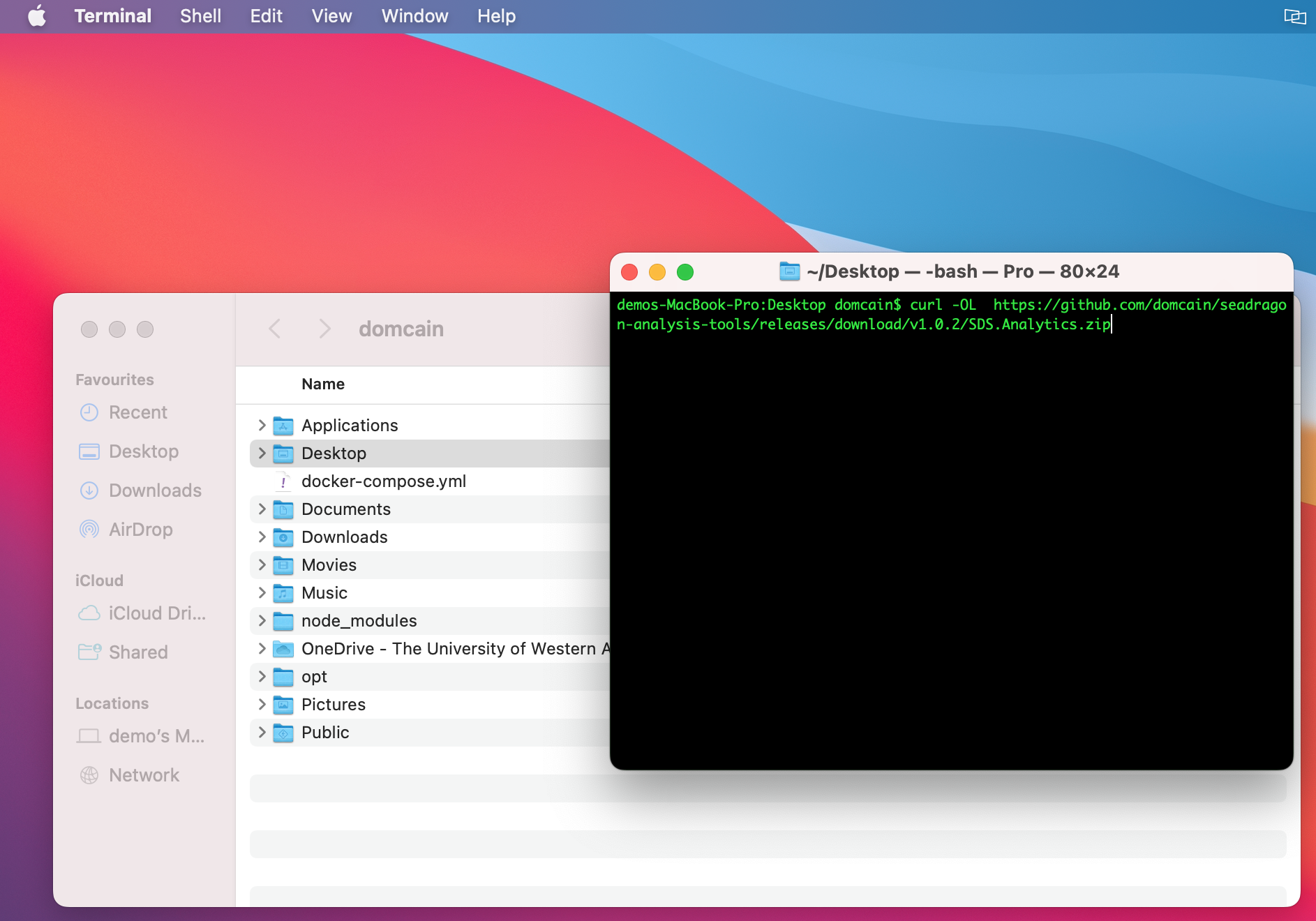
Task: Open the Window menu
Action: point(414,16)
